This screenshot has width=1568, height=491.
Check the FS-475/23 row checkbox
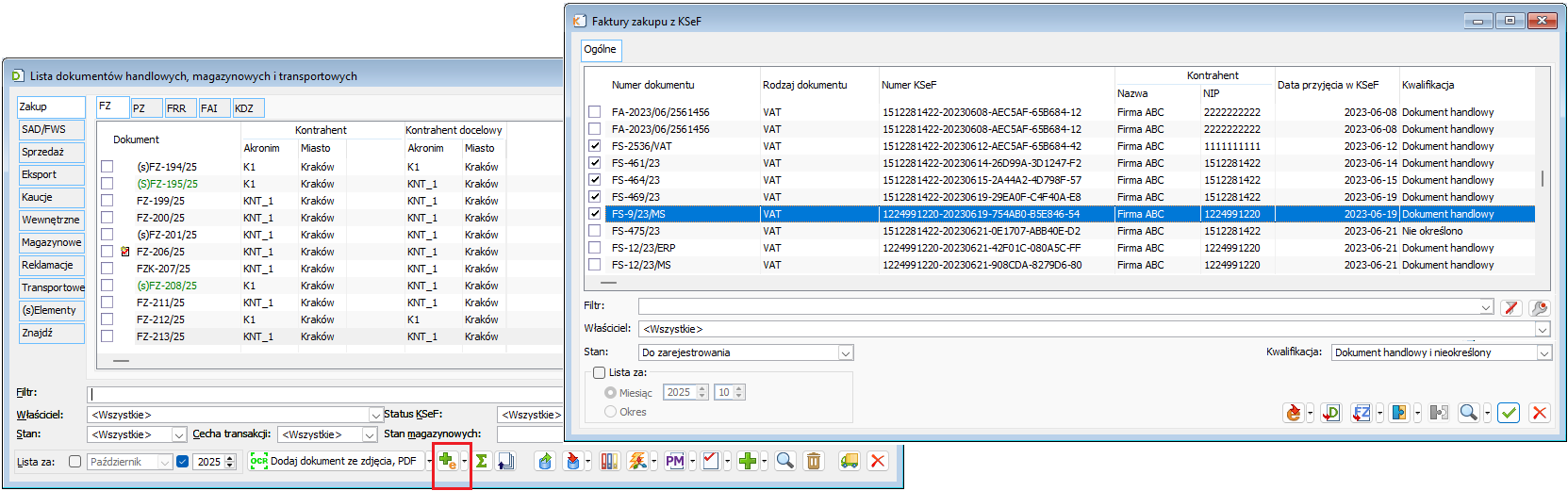(x=595, y=231)
